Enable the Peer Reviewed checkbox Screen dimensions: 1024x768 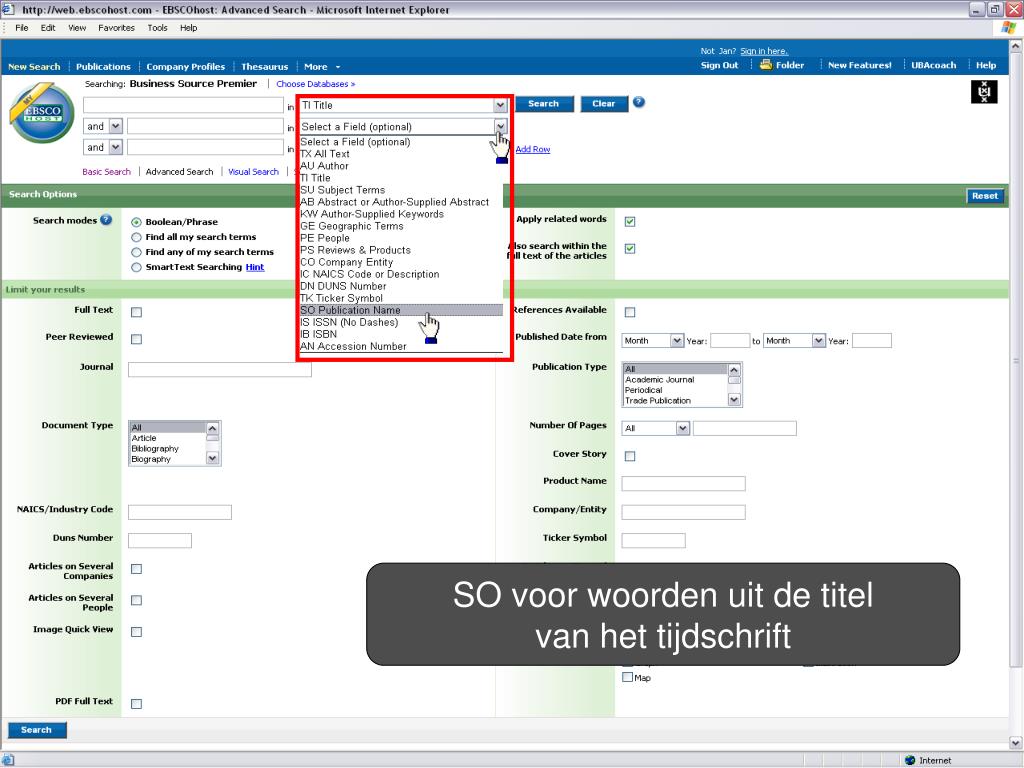coord(136,339)
